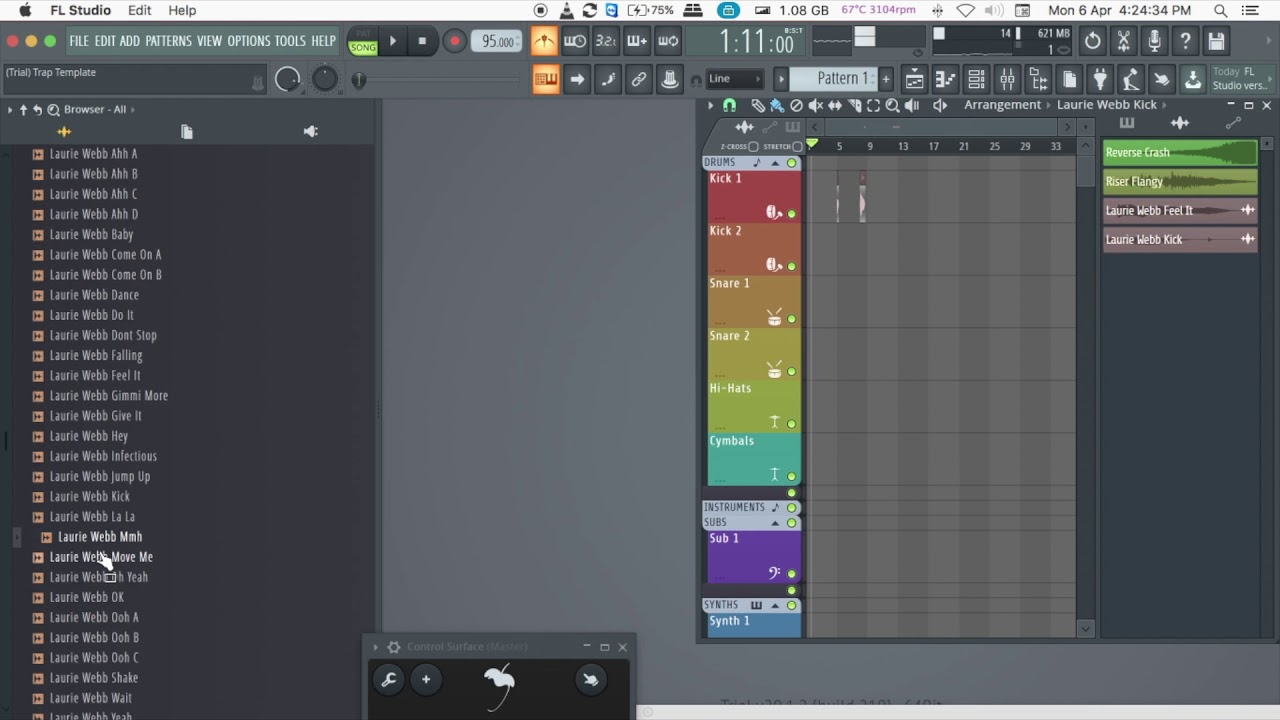Select the pencil draw tool in playlist

click(758, 105)
